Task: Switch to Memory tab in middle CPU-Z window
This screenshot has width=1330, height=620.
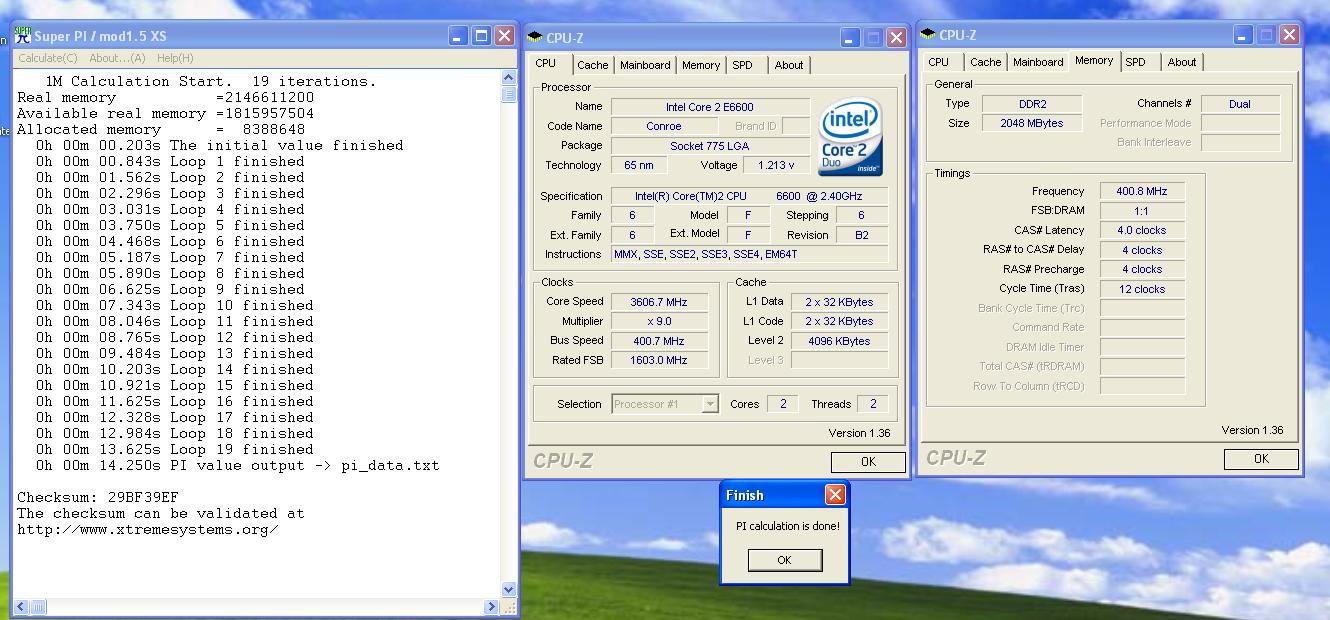Action: [x=701, y=65]
